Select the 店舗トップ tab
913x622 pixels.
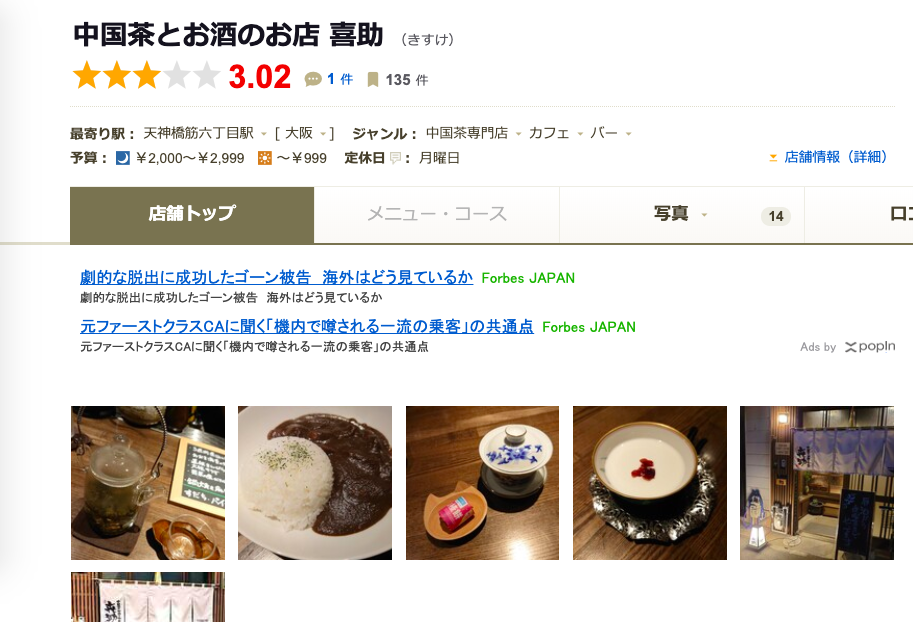click(x=192, y=214)
